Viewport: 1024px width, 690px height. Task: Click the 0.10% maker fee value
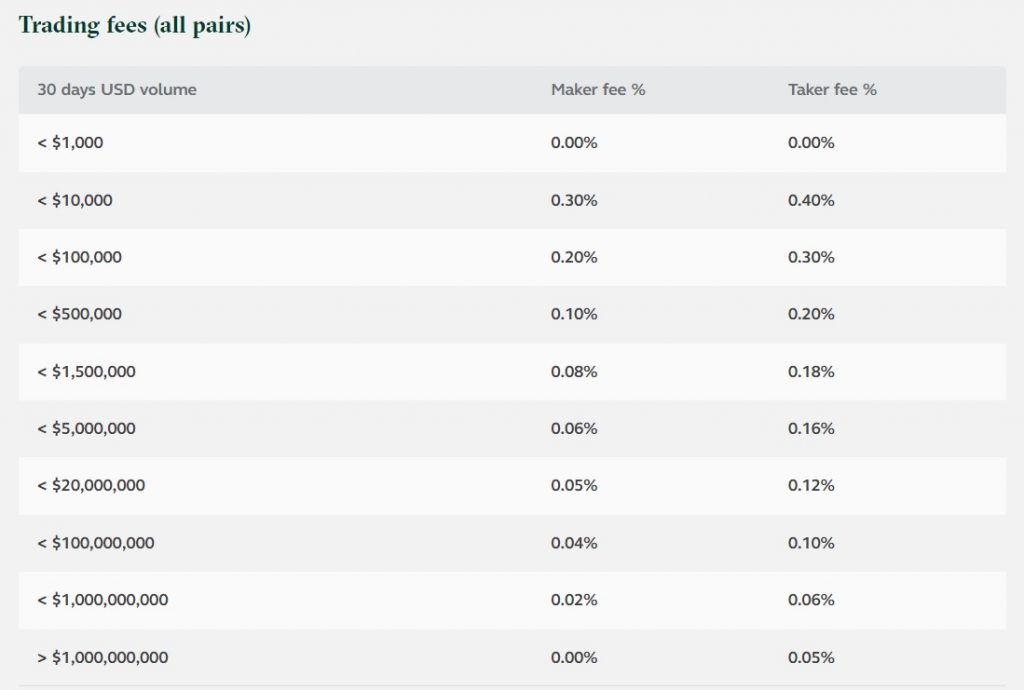pyautogui.click(x=574, y=314)
